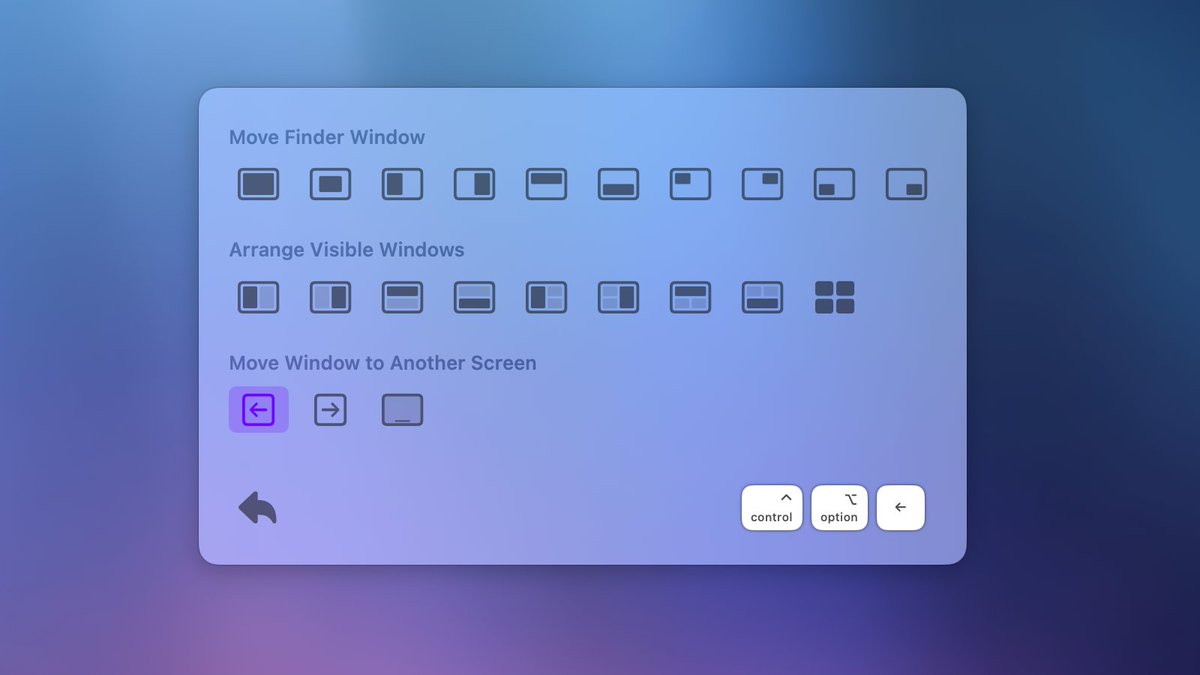The height and width of the screenshot is (675, 1200).
Task: Move Finder window to bottom half
Action: coord(618,184)
